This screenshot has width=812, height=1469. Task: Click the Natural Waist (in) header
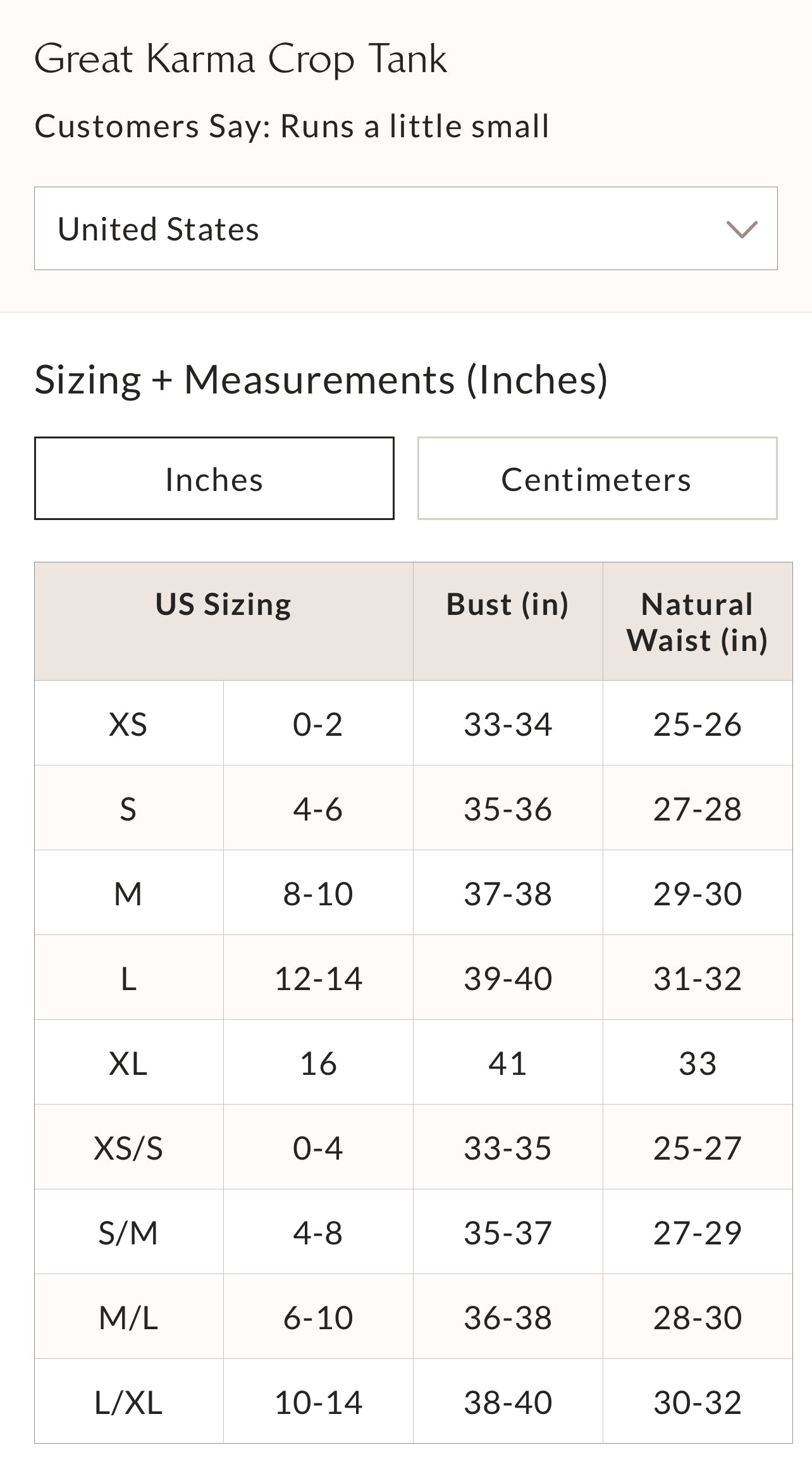pyautogui.click(x=697, y=622)
